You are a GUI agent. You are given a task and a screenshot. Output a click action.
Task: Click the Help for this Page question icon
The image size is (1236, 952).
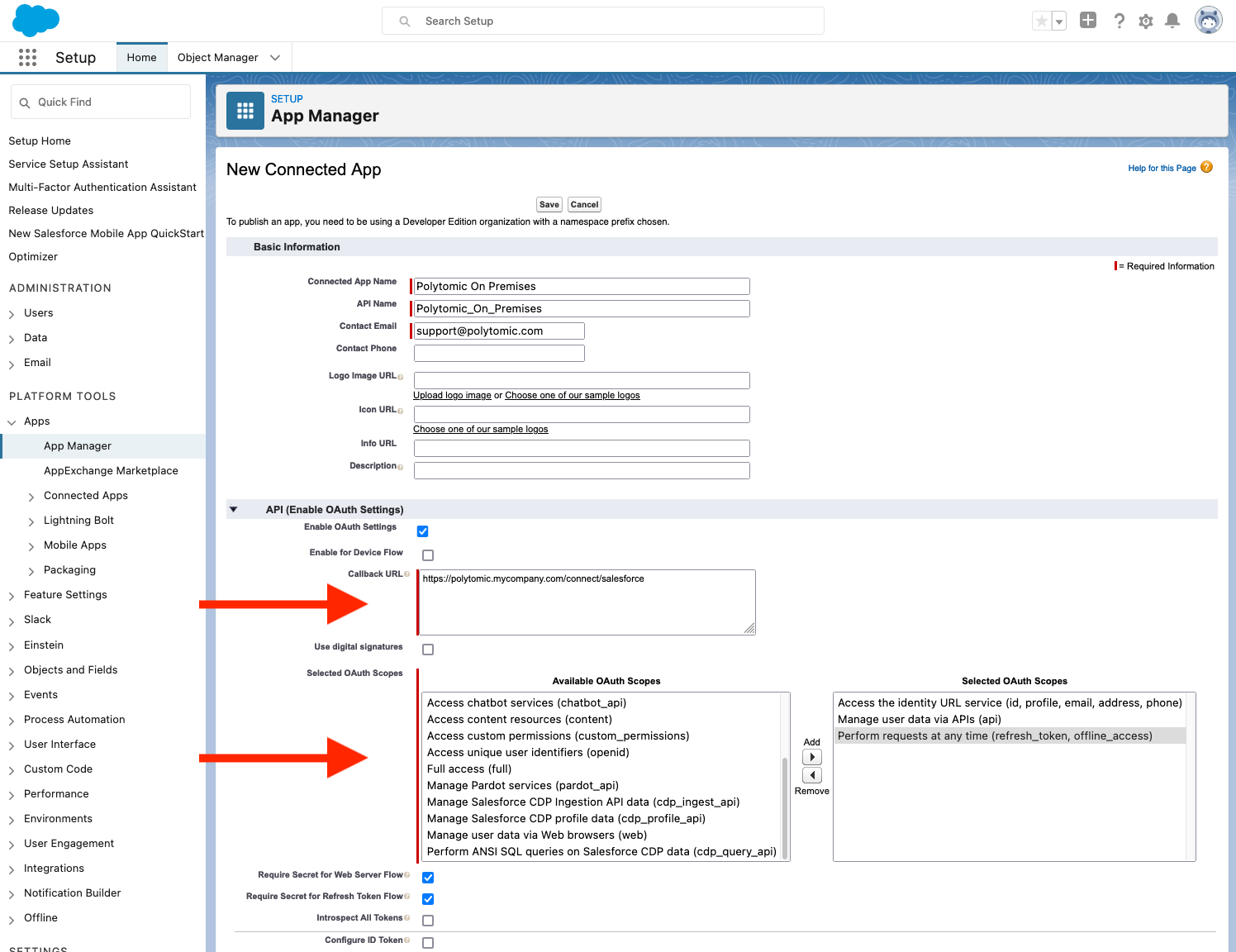[x=1206, y=167]
